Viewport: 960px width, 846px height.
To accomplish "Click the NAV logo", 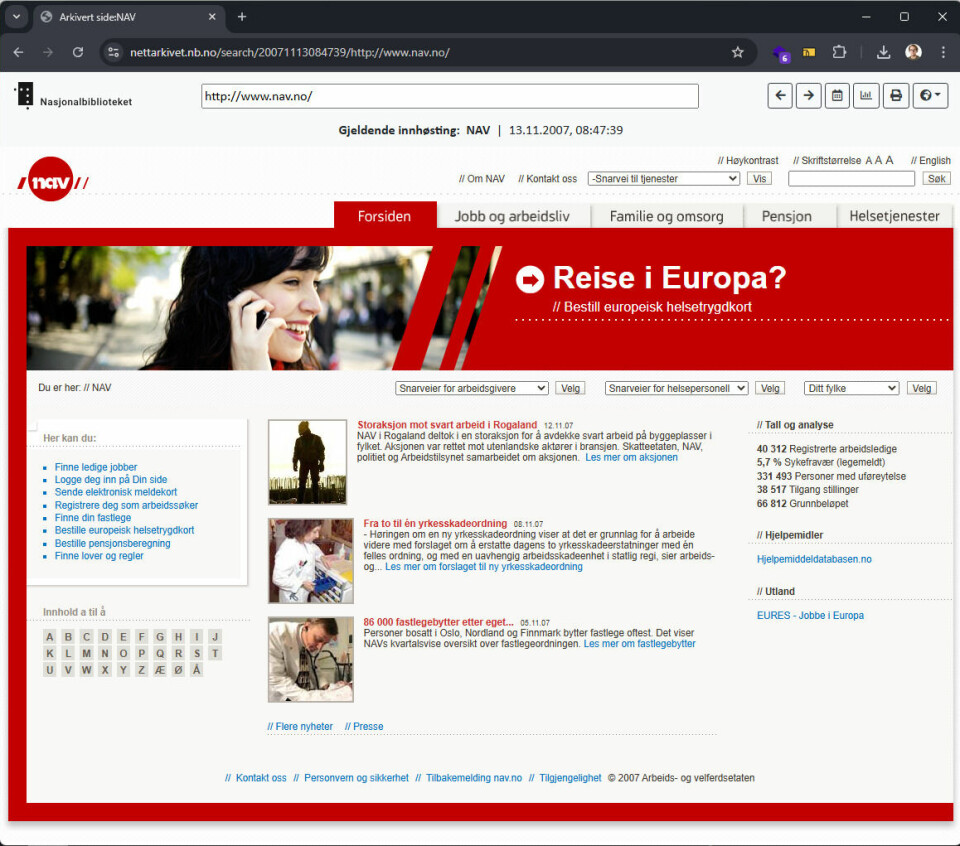I will pyautogui.click(x=52, y=181).
